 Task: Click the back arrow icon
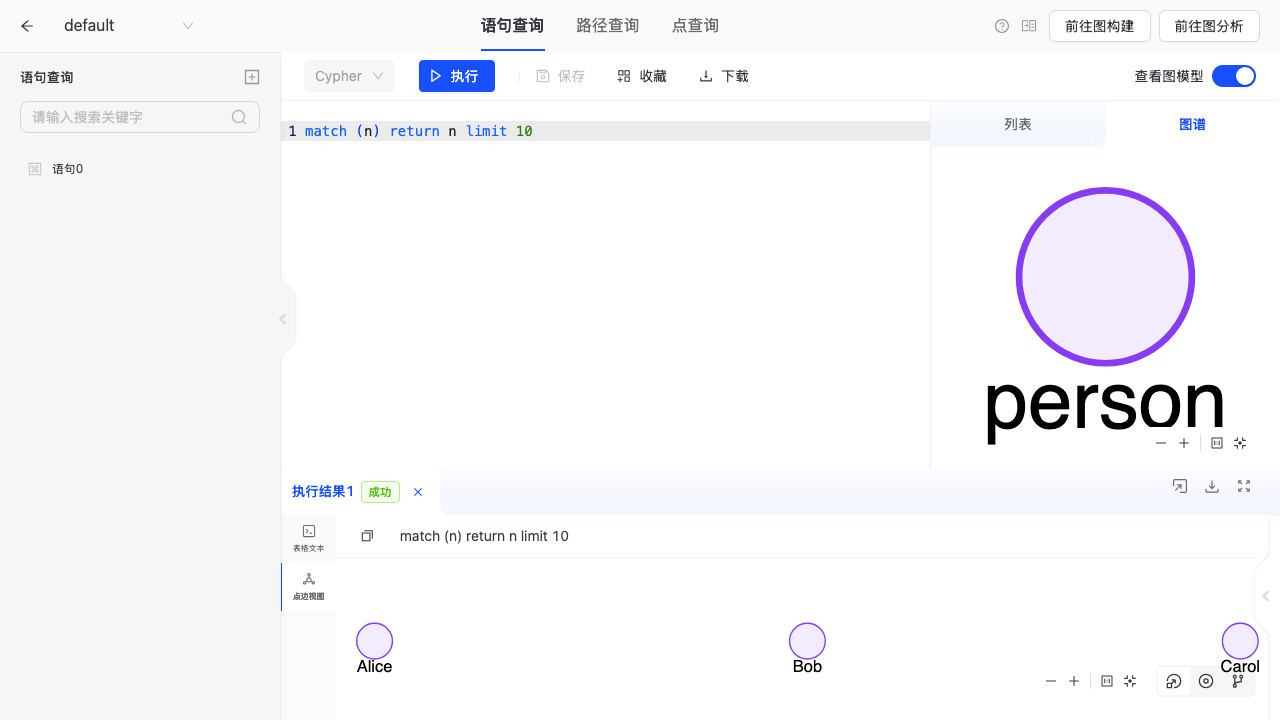pyautogui.click(x=27, y=26)
